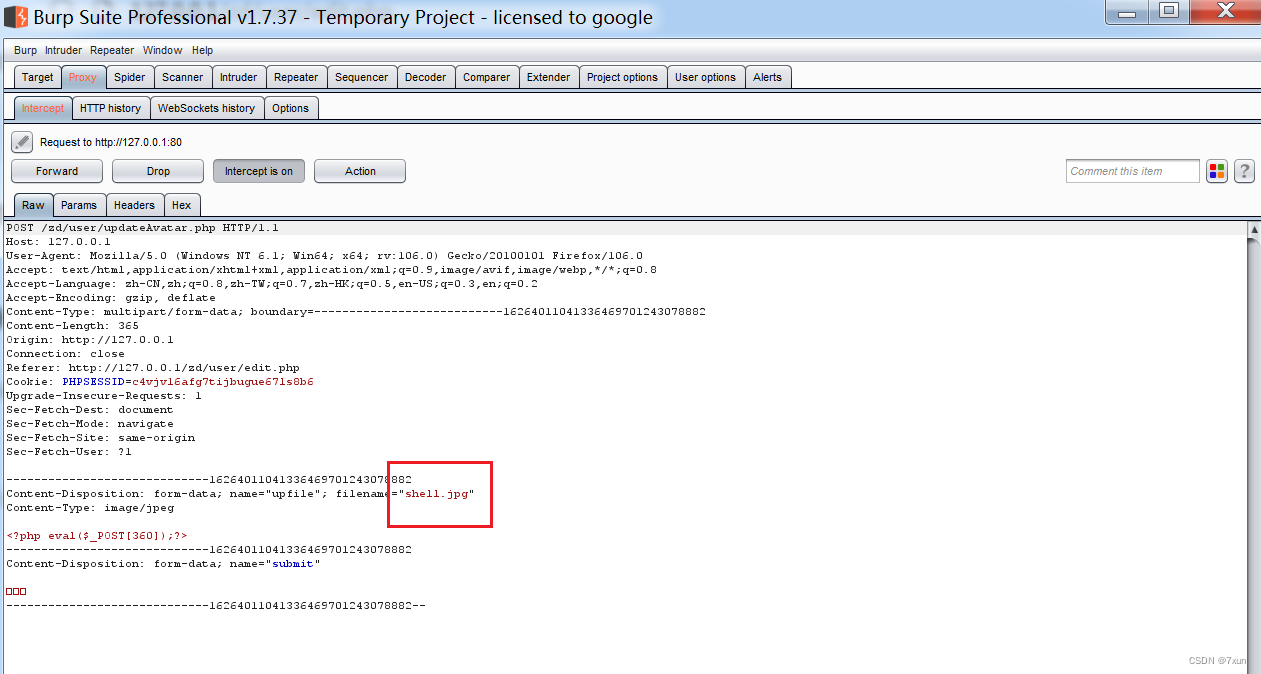Click the Upgrade-Insecure-Requests header line
Screen dimensions: 1261x674
[x=104, y=396]
